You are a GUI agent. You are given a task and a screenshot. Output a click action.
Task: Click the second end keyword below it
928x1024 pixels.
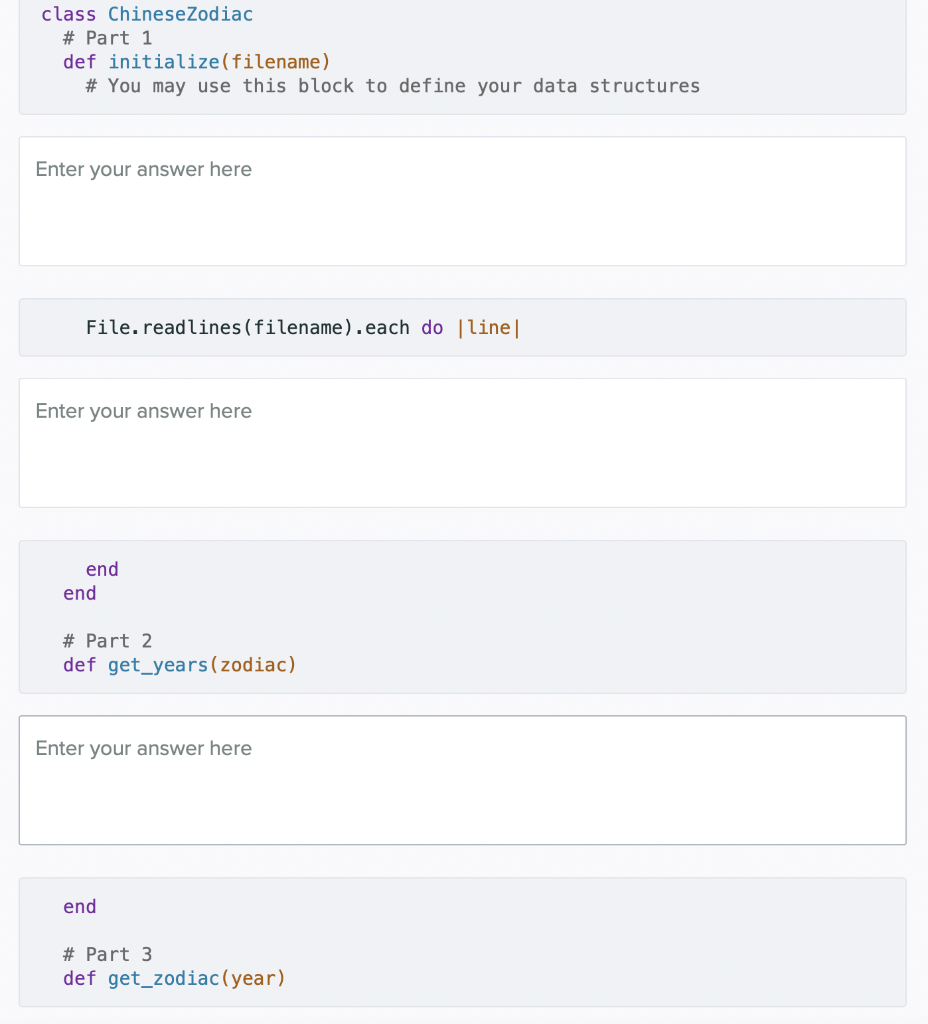pyautogui.click(x=79, y=593)
